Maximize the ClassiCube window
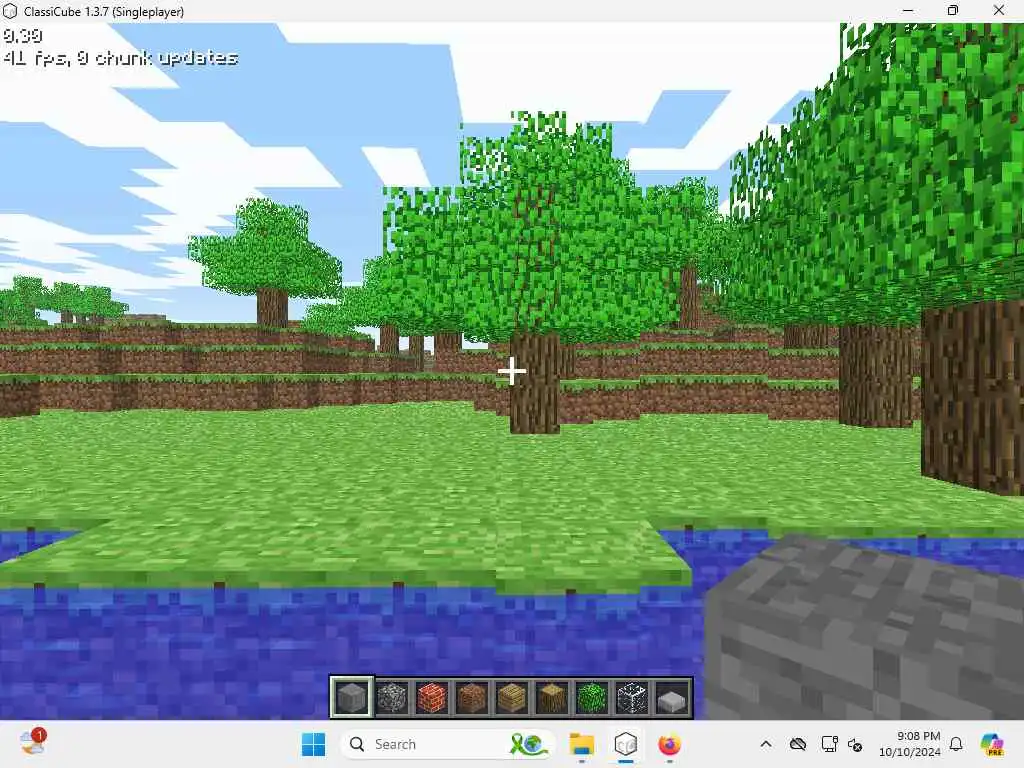Image resolution: width=1024 pixels, height=768 pixels. (x=953, y=10)
